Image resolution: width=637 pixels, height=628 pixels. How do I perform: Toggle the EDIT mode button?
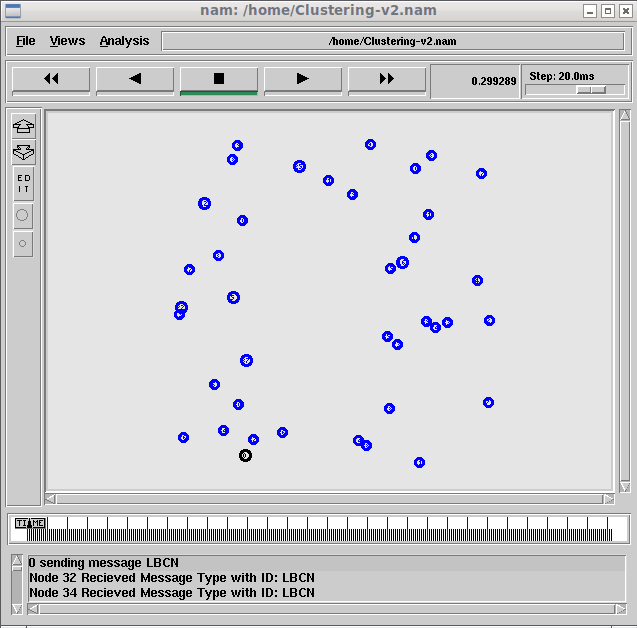pos(24,184)
